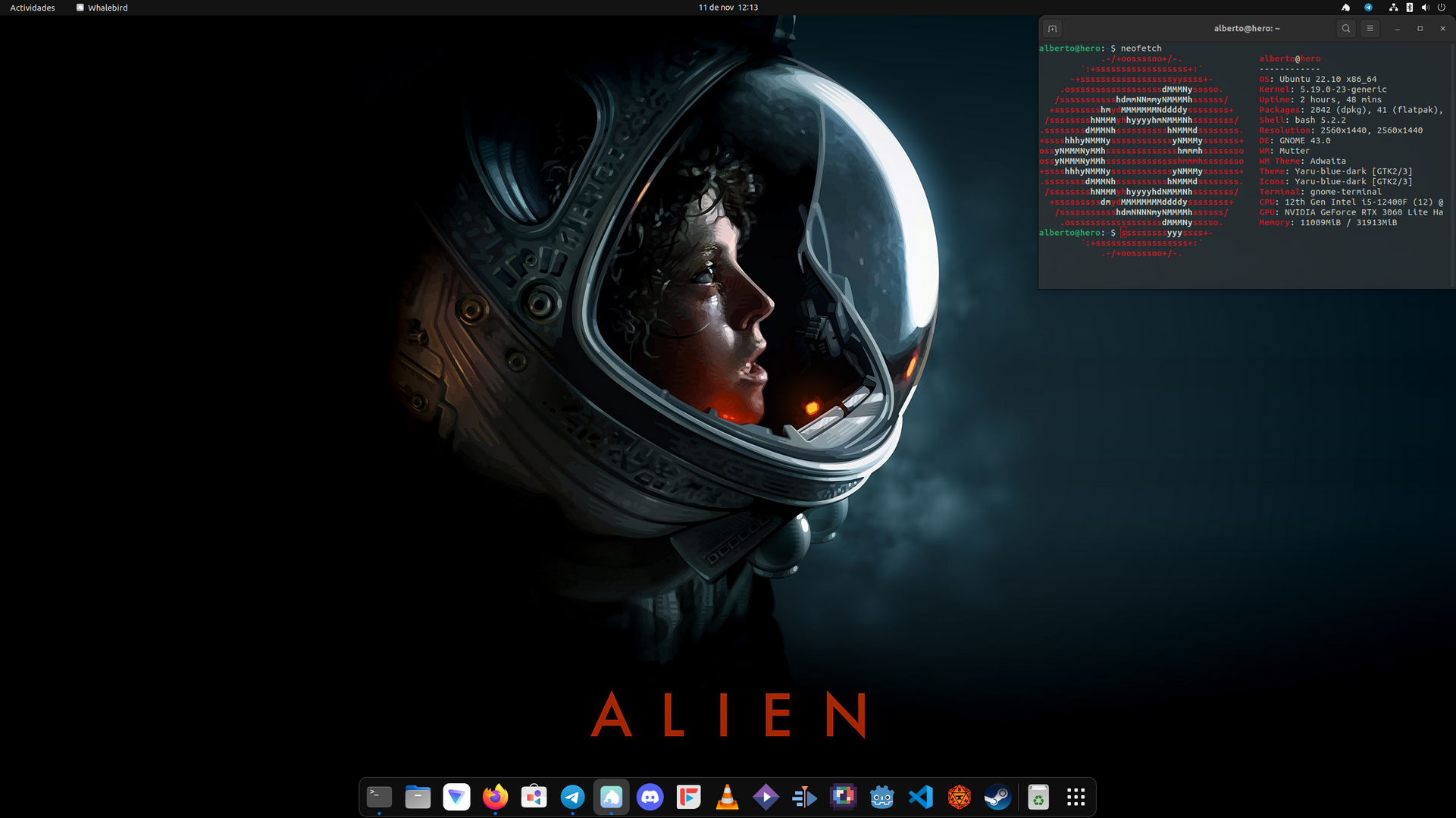This screenshot has height=818, width=1456.
Task: Open the clock calendar 11 de nov 12:13
Action: click(x=728, y=8)
